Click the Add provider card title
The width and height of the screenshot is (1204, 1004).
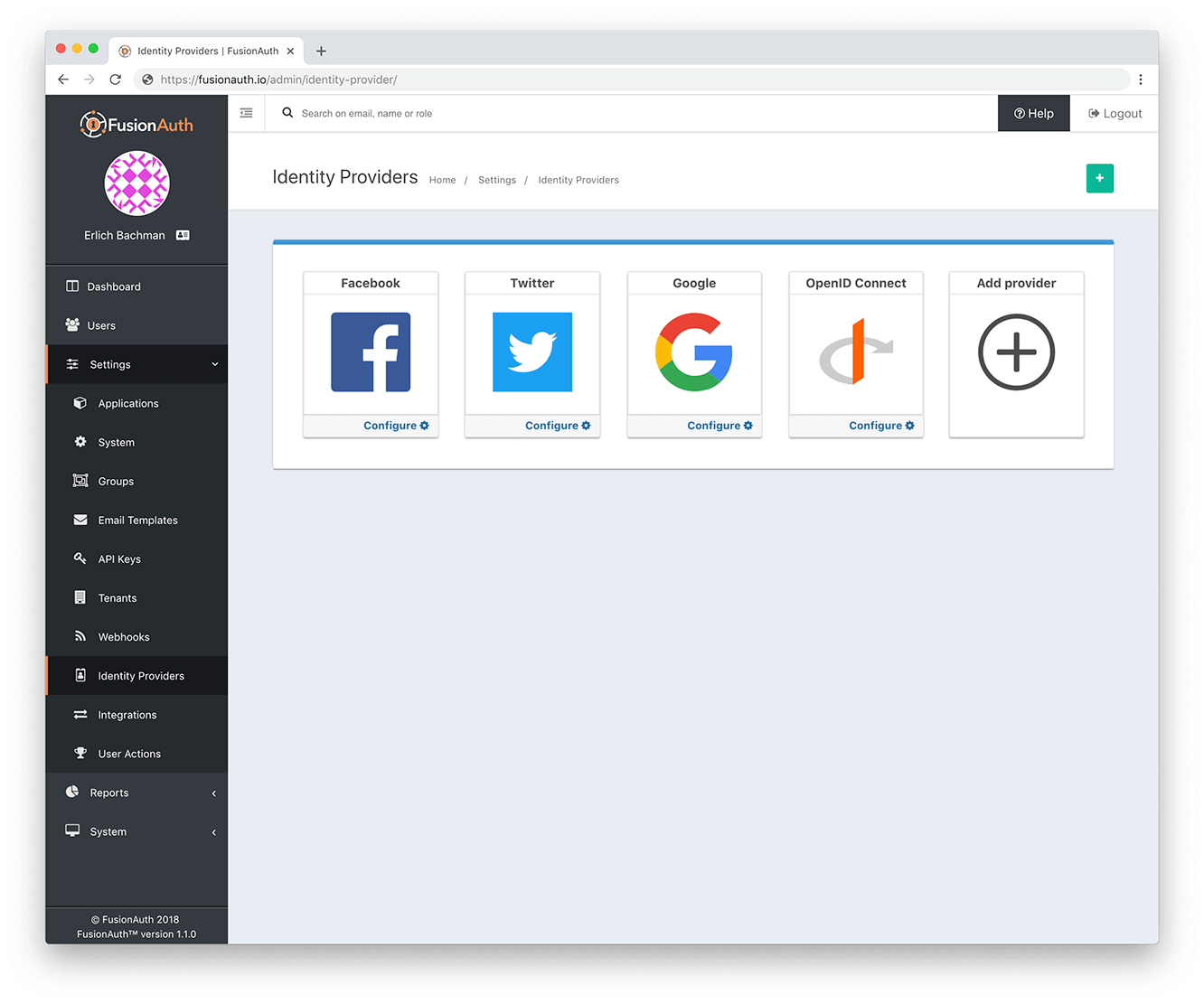1016,283
